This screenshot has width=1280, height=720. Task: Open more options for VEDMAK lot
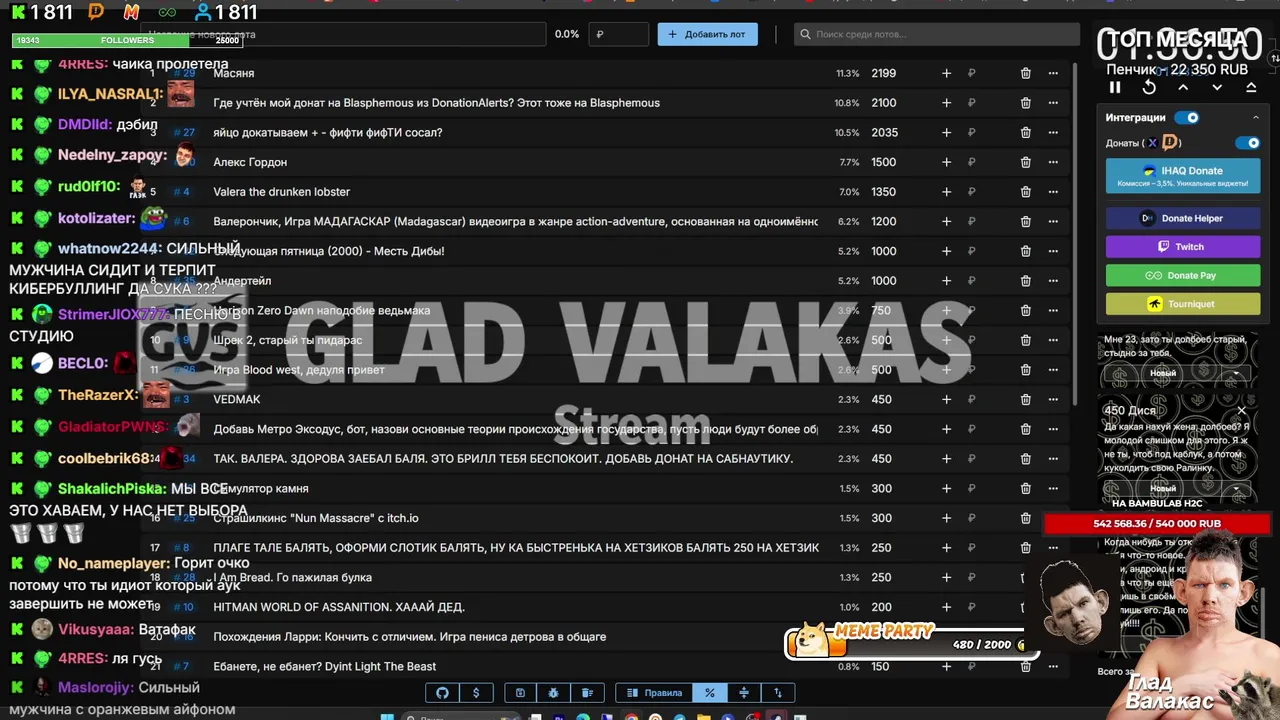(1053, 399)
